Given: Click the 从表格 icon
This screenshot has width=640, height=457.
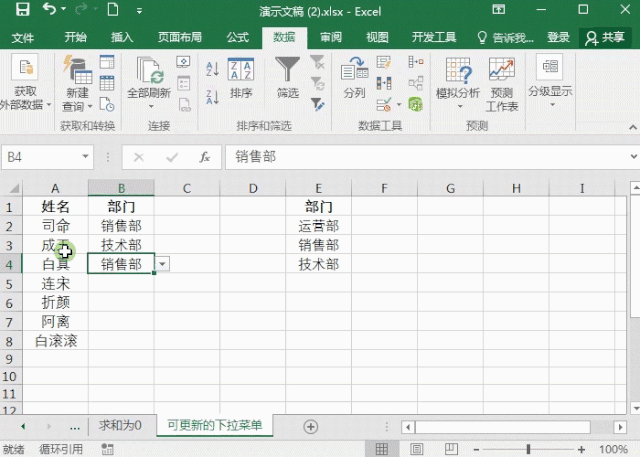Looking at the screenshot, I should 107,83.
